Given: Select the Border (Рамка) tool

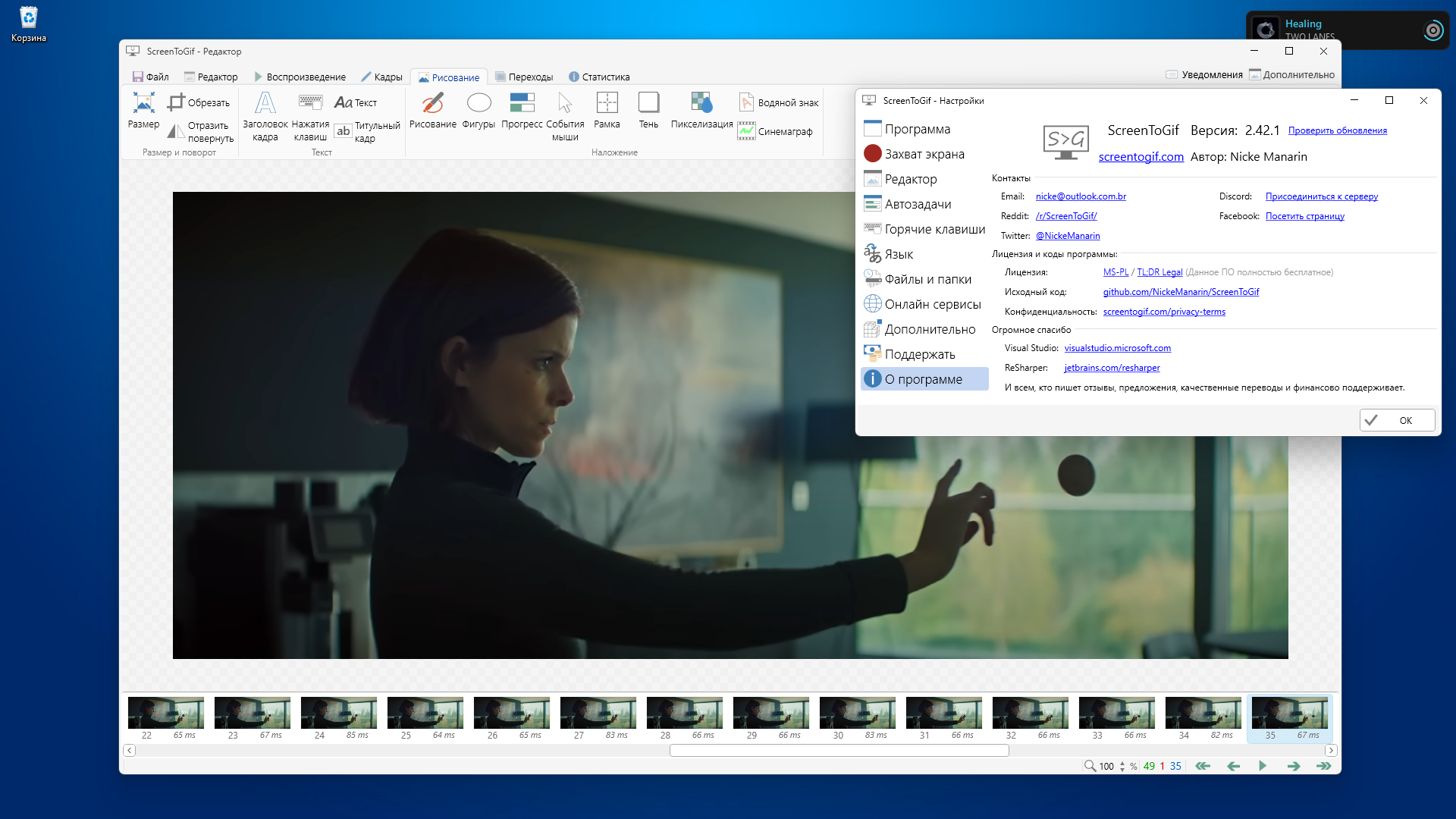Looking at the screenshot, I should pyautogui.click(x=607, y=103).
